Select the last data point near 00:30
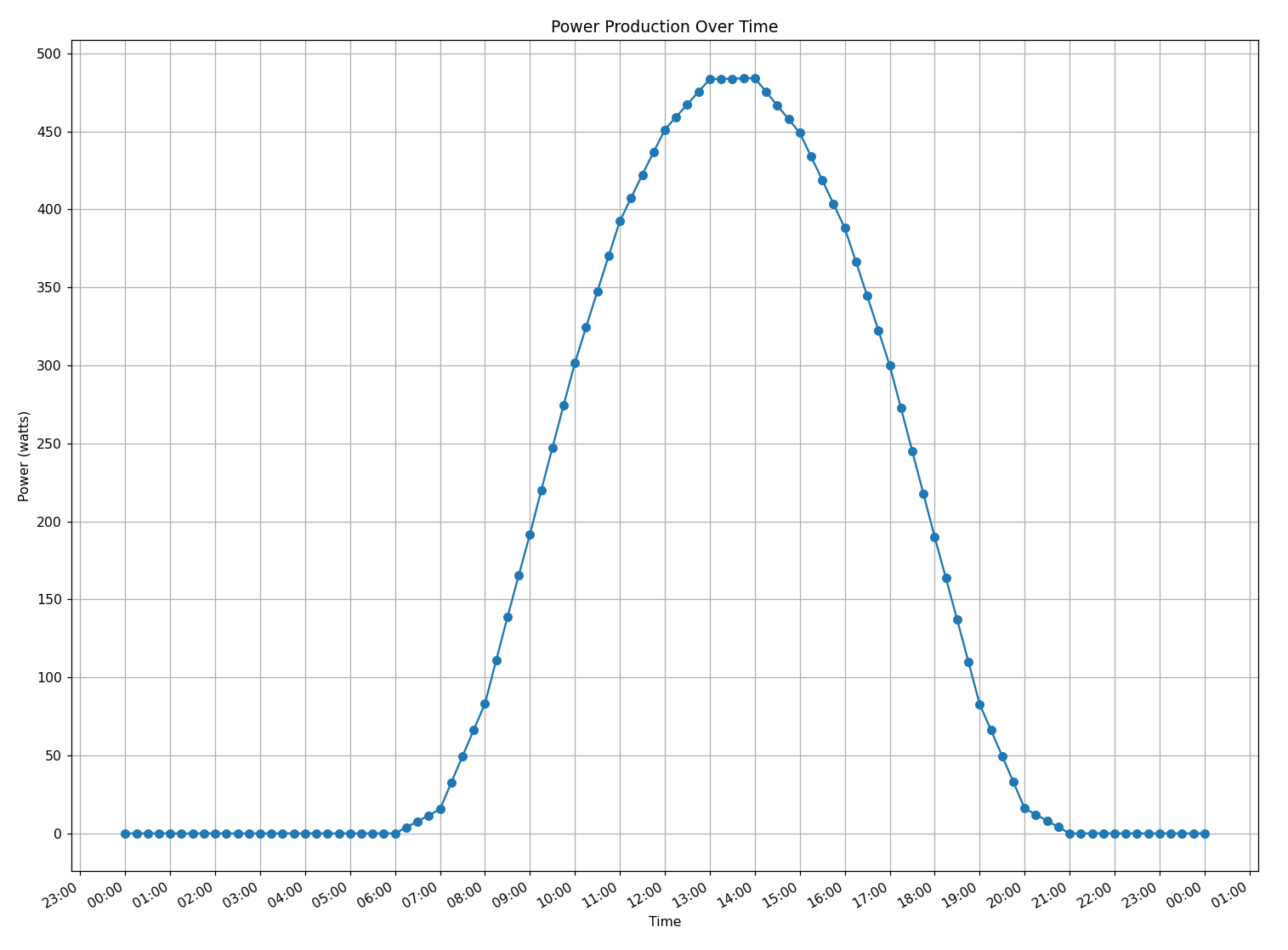 pyautogui.click(x=1205, y=834)
